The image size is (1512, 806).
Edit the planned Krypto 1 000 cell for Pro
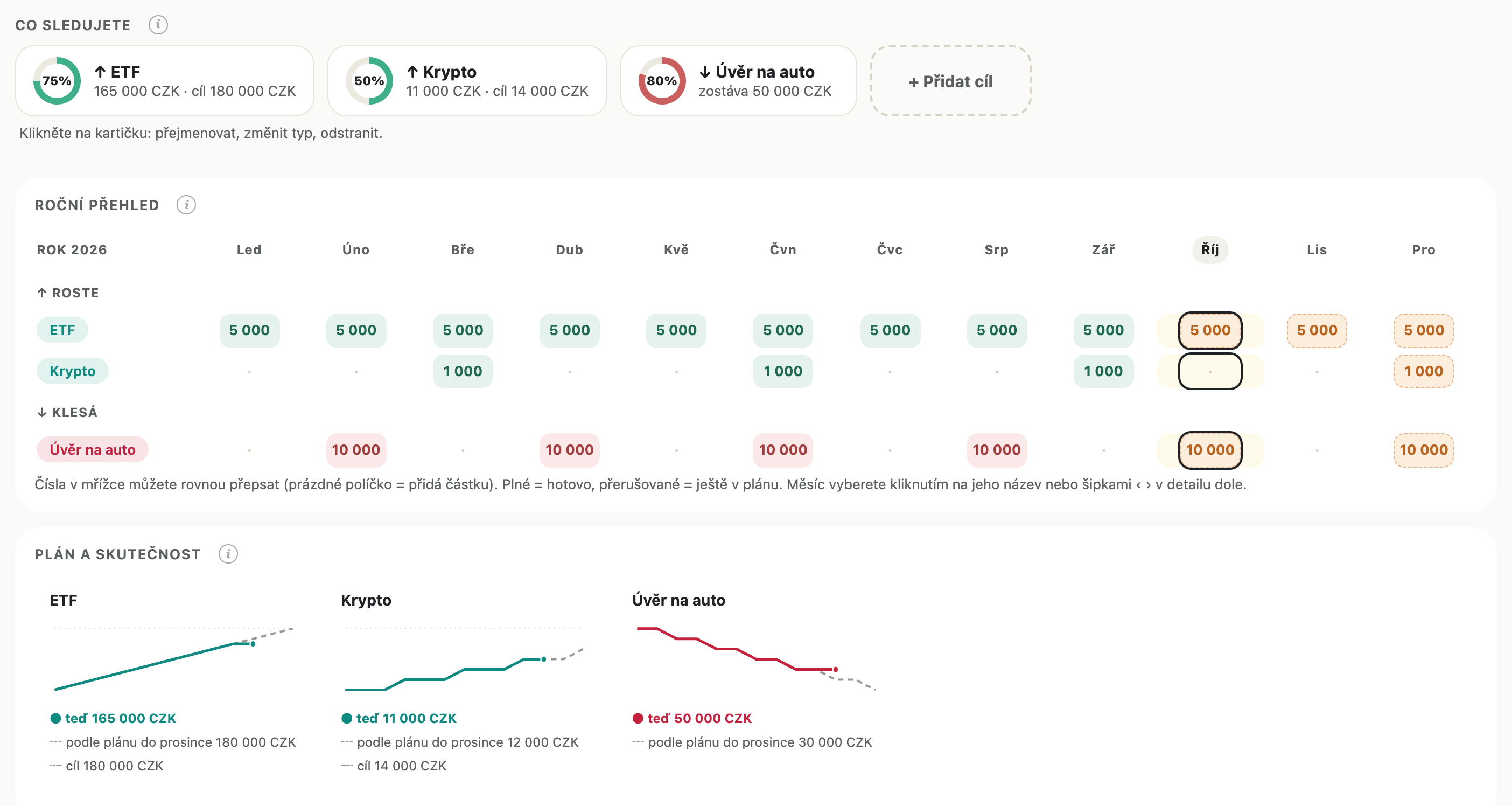1424,371
